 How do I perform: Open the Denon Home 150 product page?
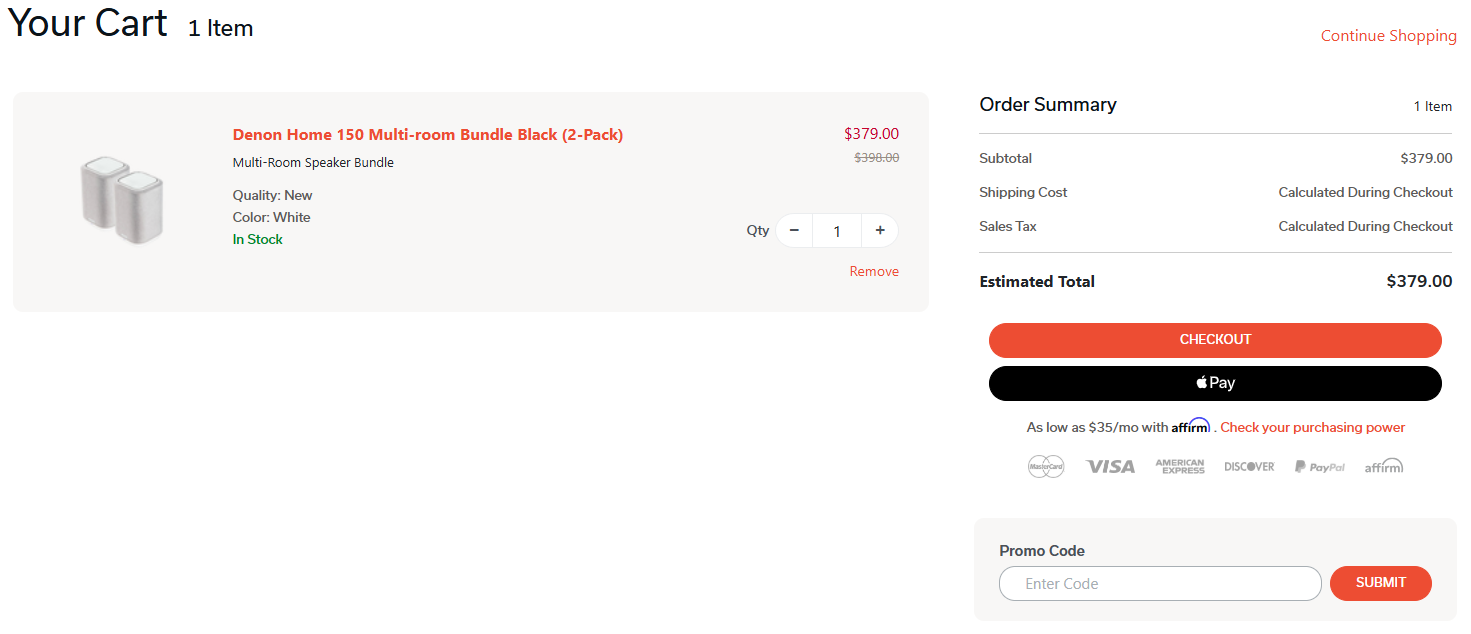[x=428, y=134]
